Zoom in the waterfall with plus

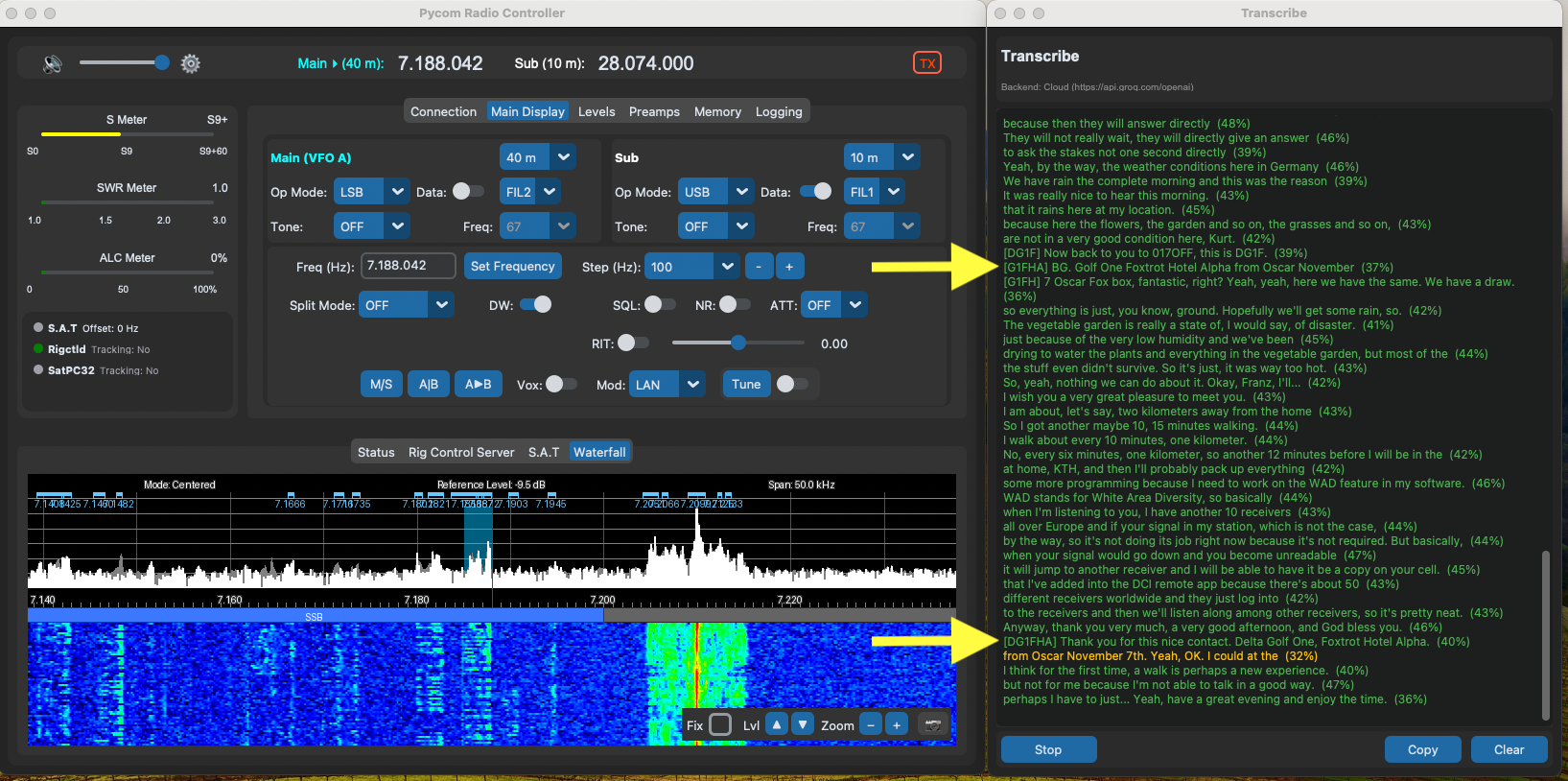897,724
